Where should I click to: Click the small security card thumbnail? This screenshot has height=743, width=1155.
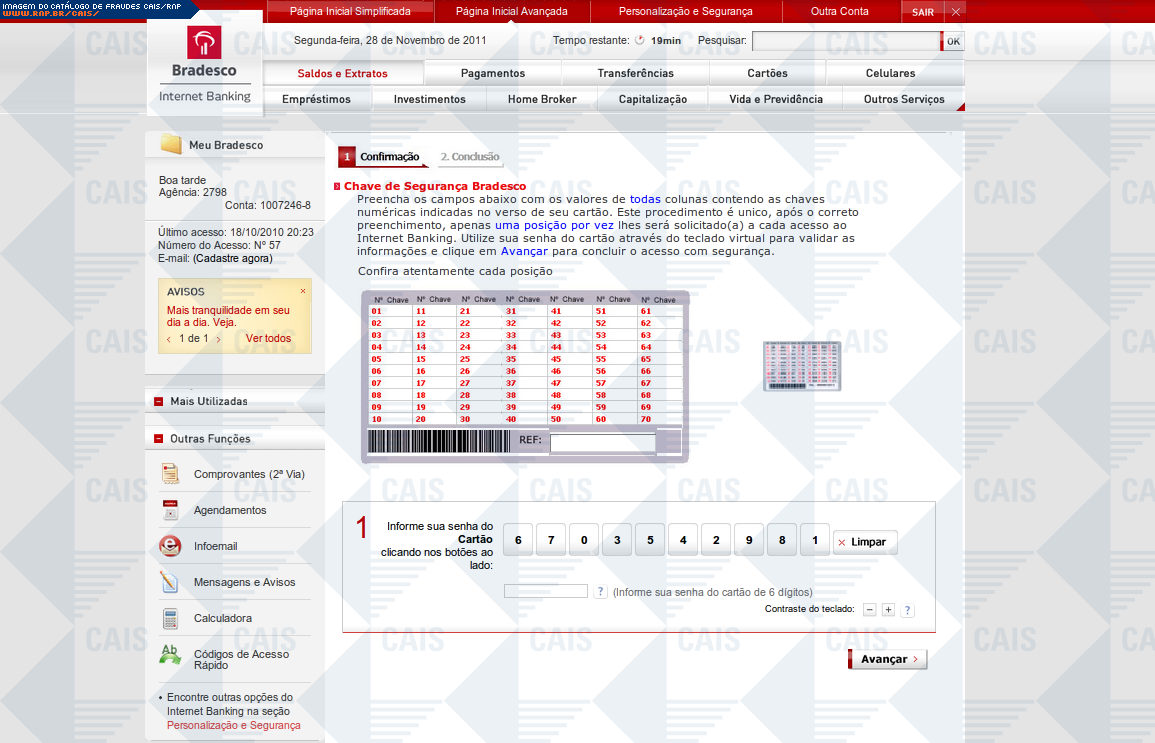pyautogui.click(x=802, y=365)
